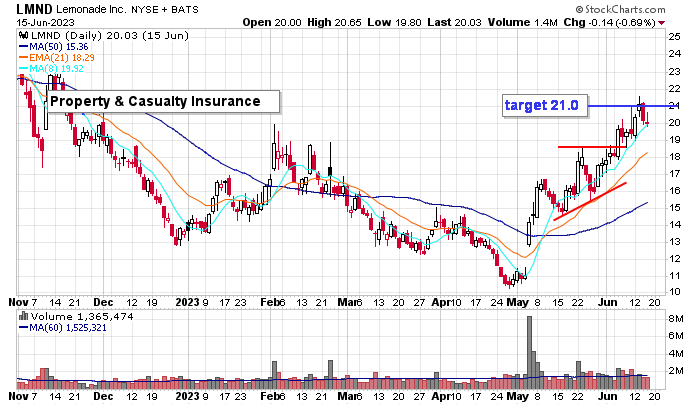Click Dec on the price panel date axis
The image size is (700, 405).
click(x=103, y=302)
